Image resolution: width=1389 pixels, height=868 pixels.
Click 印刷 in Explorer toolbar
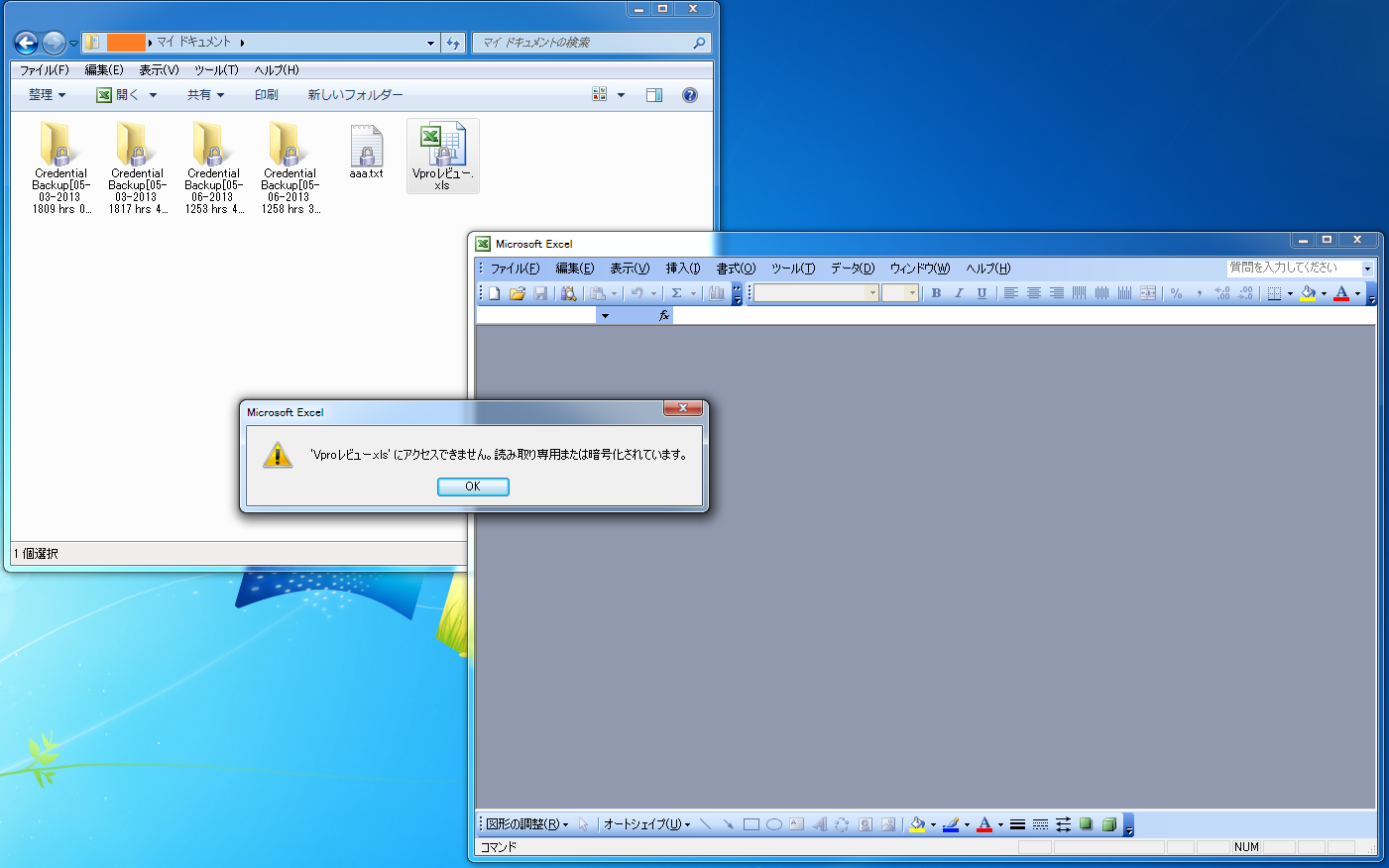267,95
